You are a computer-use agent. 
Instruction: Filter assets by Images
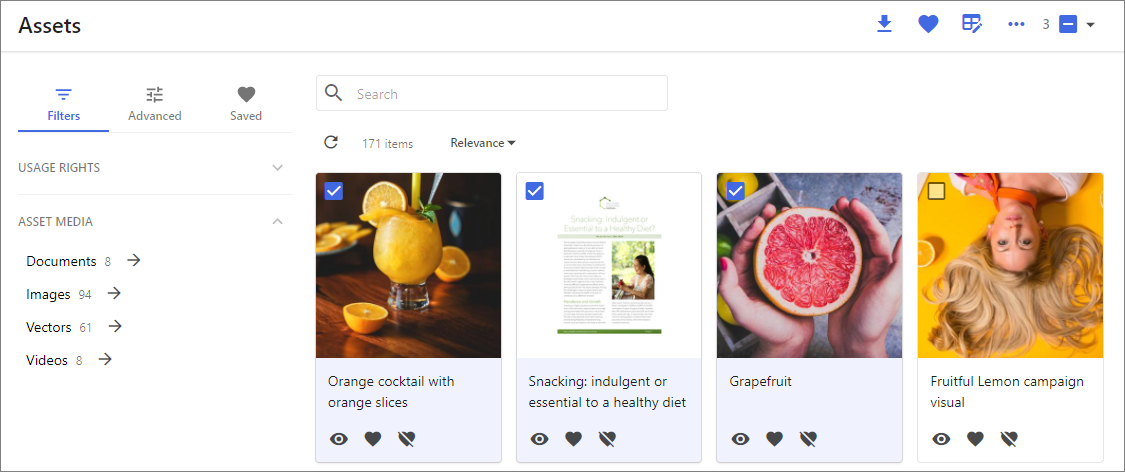point(48,294)
